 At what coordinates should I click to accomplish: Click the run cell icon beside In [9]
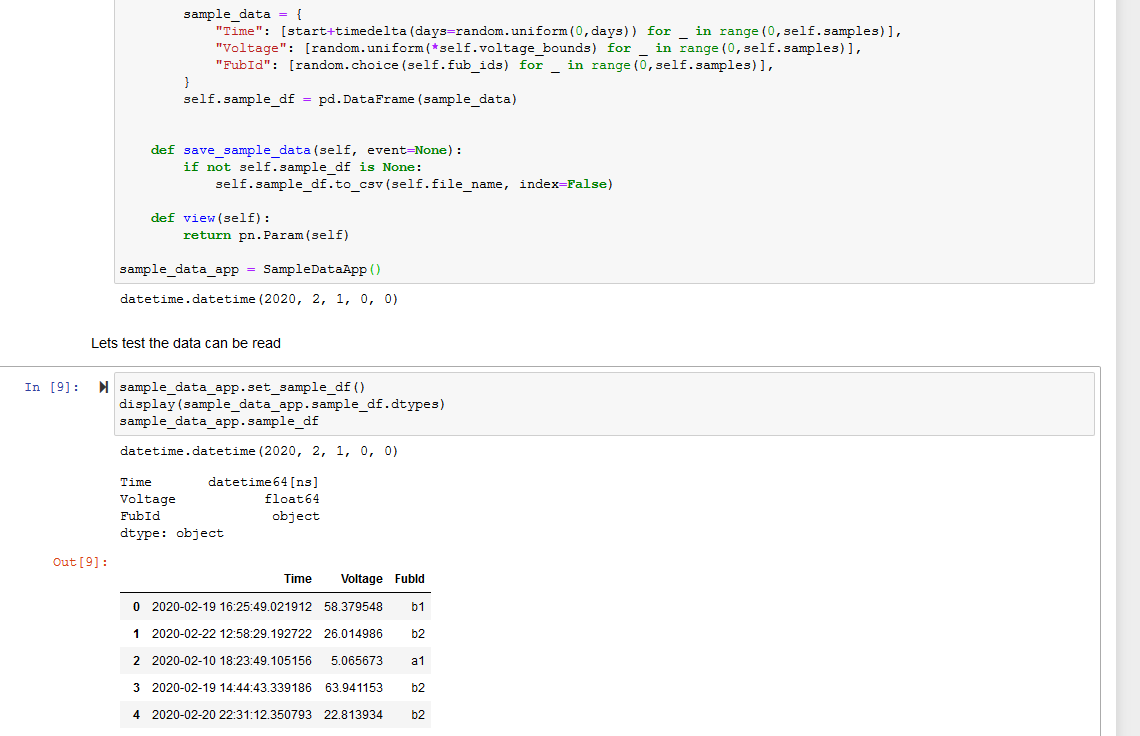[103, 387]
